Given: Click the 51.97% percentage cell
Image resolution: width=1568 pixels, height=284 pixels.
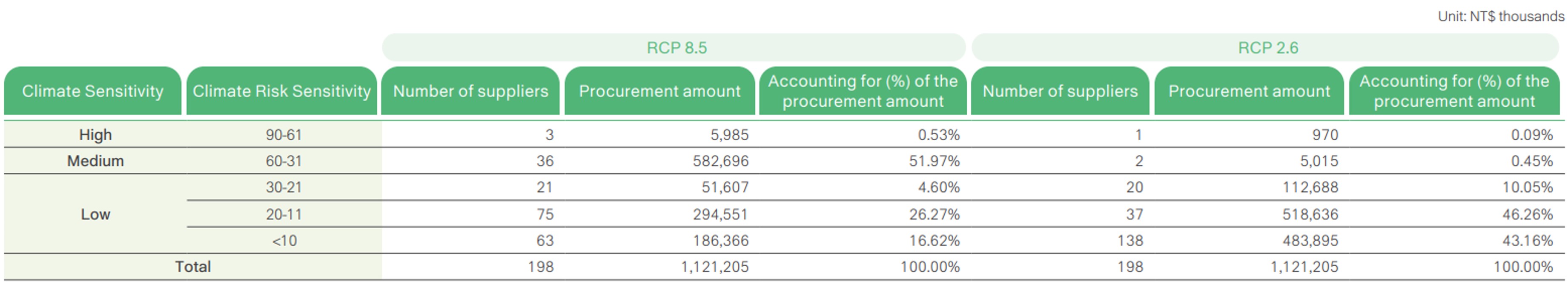Looking at the screenshot, I should tap(934, 161).
